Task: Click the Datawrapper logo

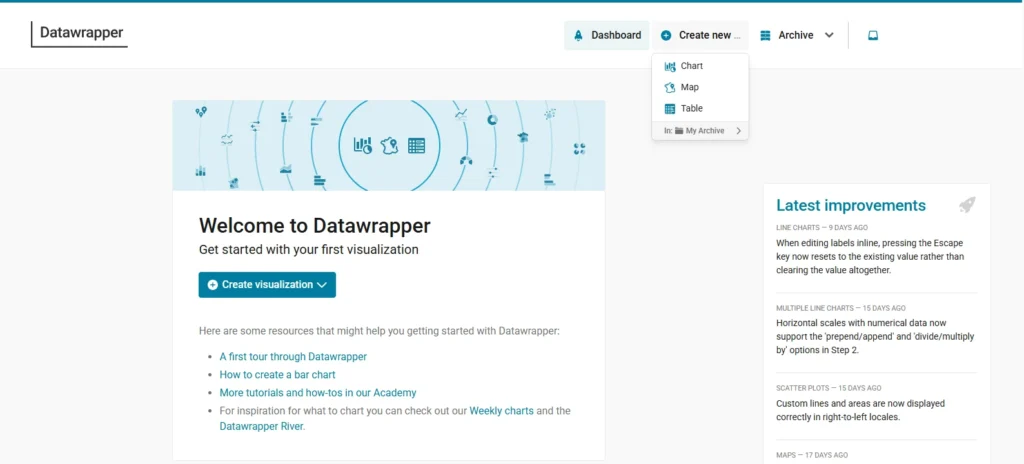Action: [80, 34]
